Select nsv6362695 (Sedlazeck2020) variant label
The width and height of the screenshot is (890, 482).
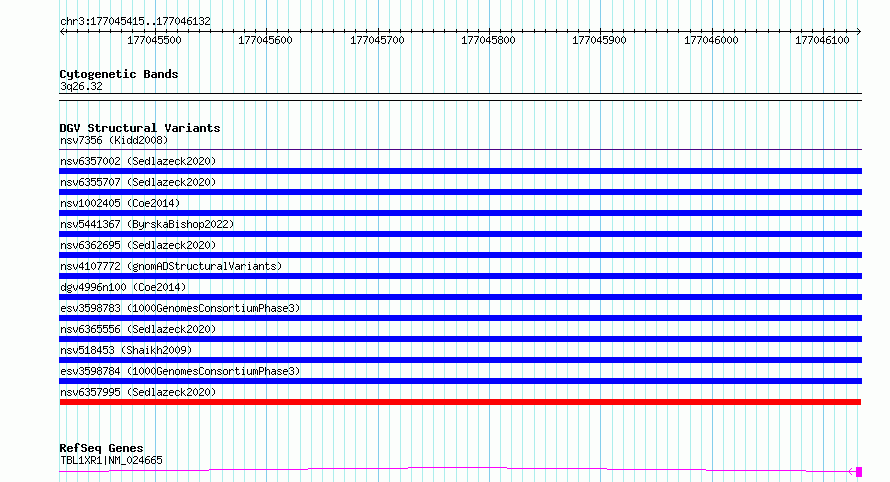point(138,245)
